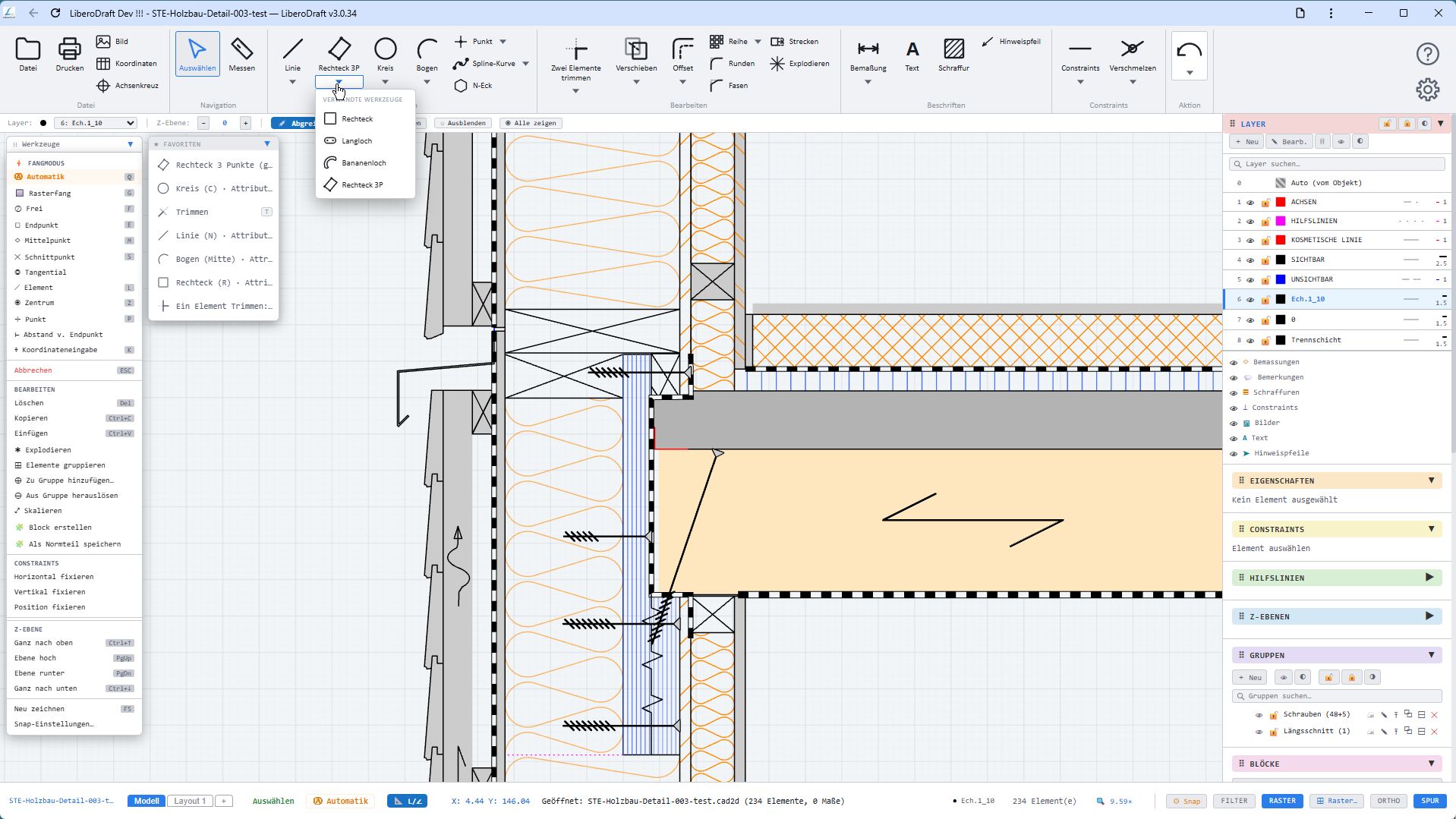
Task: Open help question mark icon
Action: pyautogui.click(x=1427, y=54)
